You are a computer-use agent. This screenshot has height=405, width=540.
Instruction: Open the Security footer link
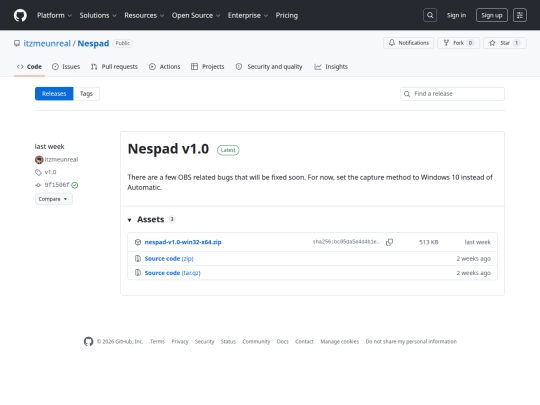pos(204,341)
